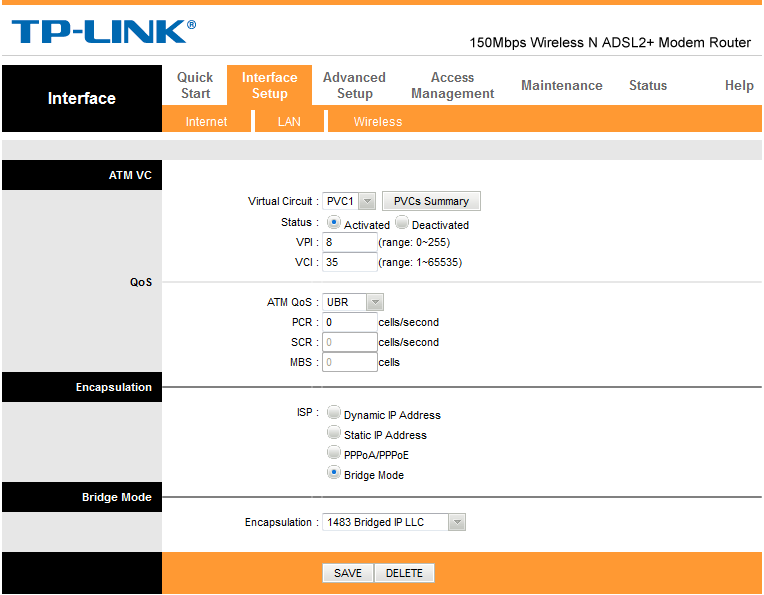Viewport: 764px width, 595px height.
Task: Click the VPI range 0~255 hint
Action: [414, 242]
